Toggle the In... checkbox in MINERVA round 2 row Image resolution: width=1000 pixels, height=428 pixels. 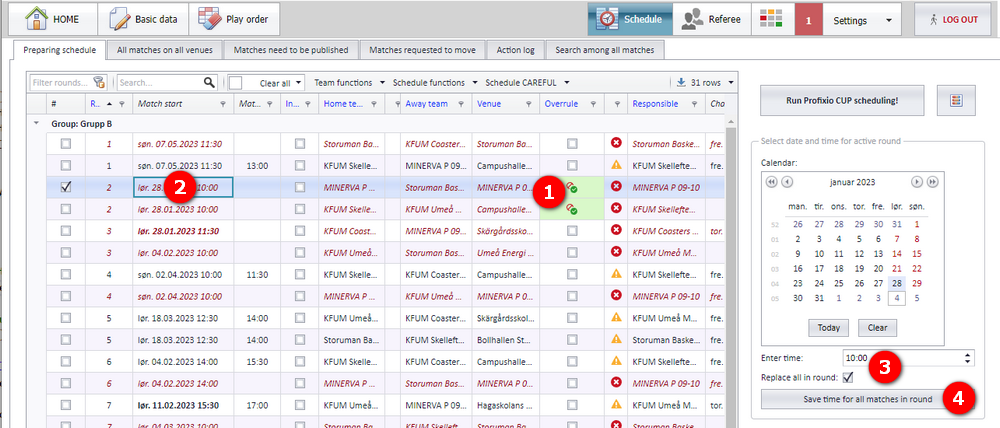pos(300,188)
